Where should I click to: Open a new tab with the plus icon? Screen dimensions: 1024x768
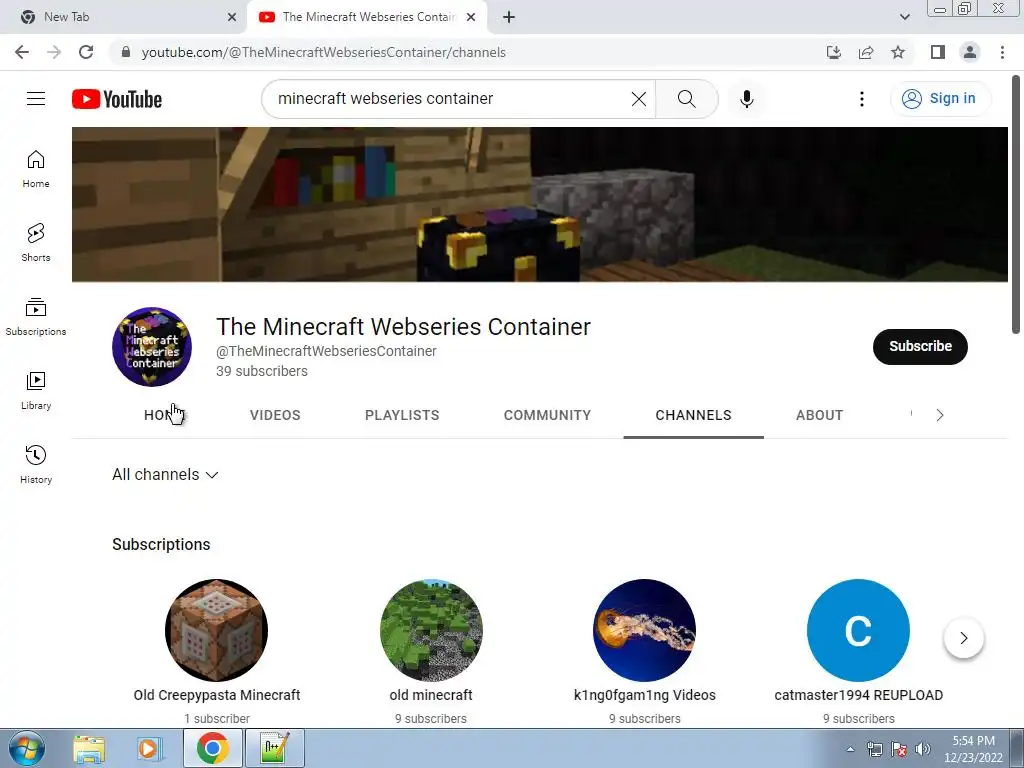click(x=509, y=17)
